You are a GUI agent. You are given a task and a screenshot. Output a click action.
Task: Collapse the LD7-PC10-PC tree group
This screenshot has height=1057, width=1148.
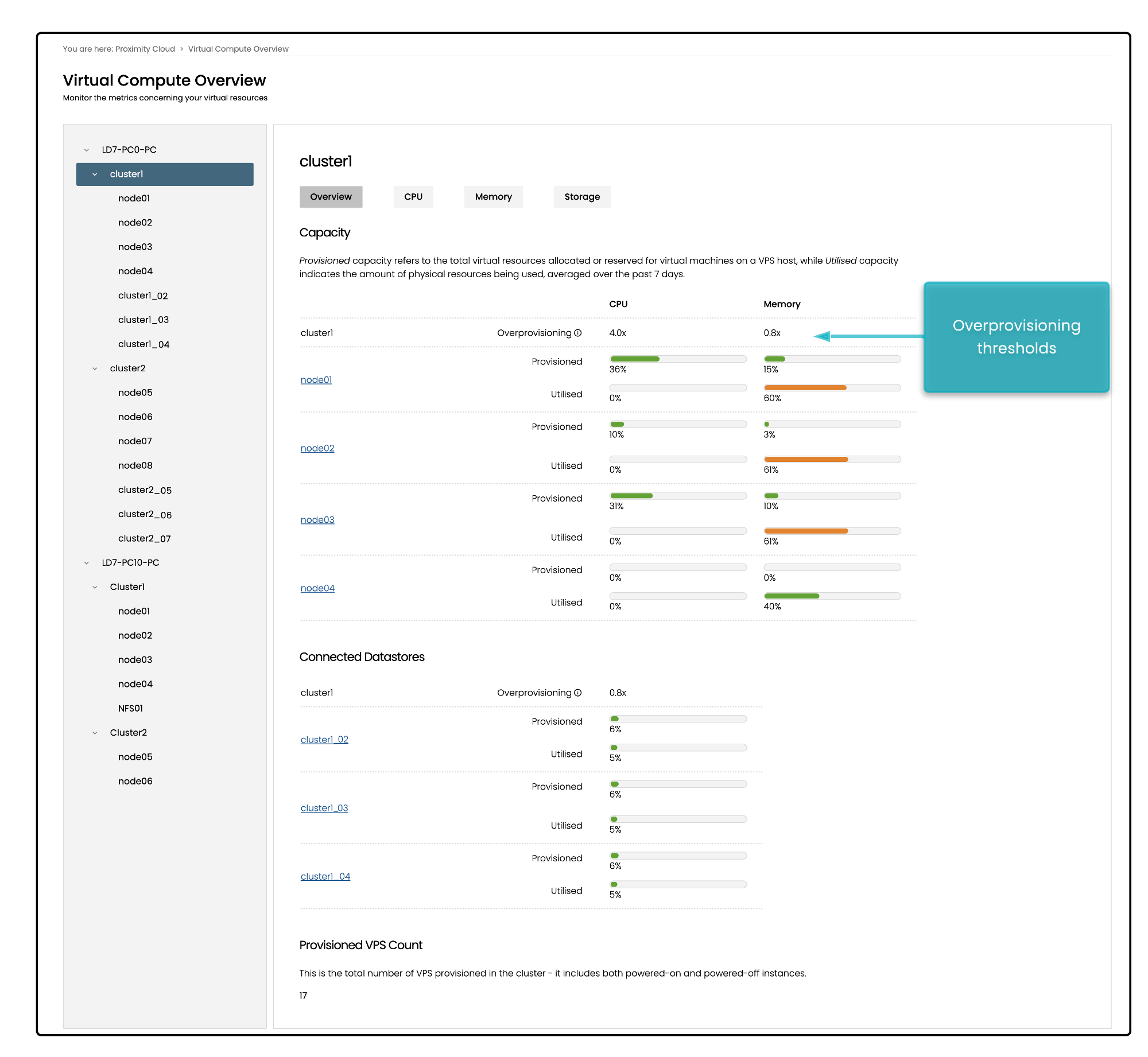[x=87, y=563]
